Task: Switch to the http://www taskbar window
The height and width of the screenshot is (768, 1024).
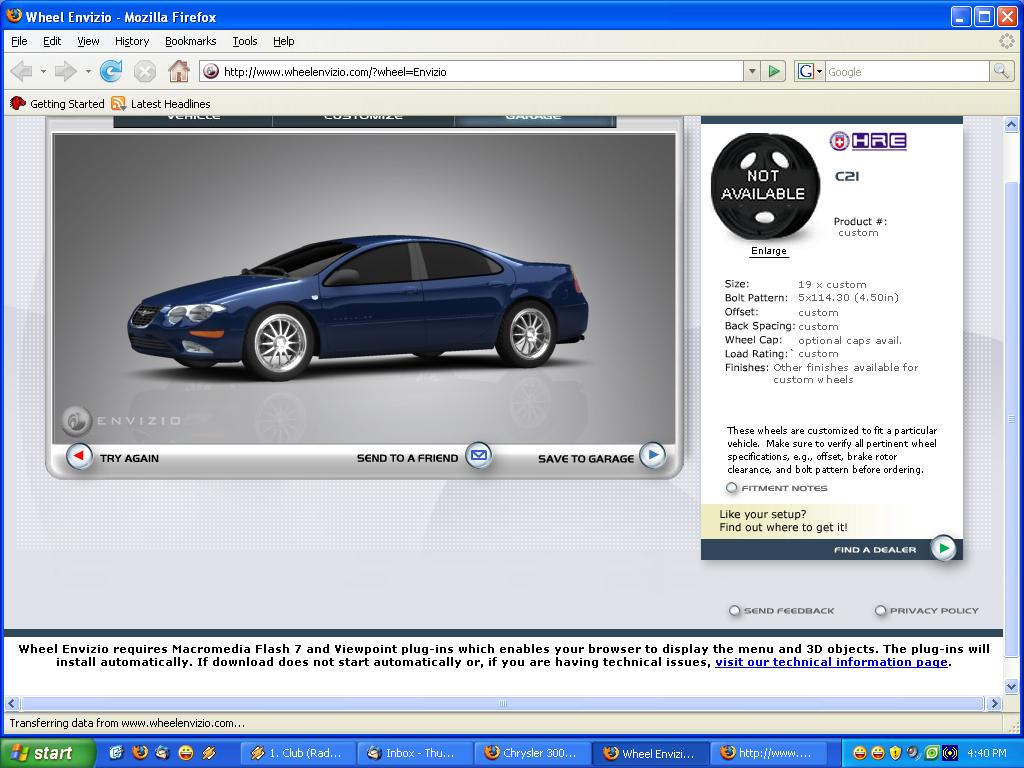Action: click(768, 753)
